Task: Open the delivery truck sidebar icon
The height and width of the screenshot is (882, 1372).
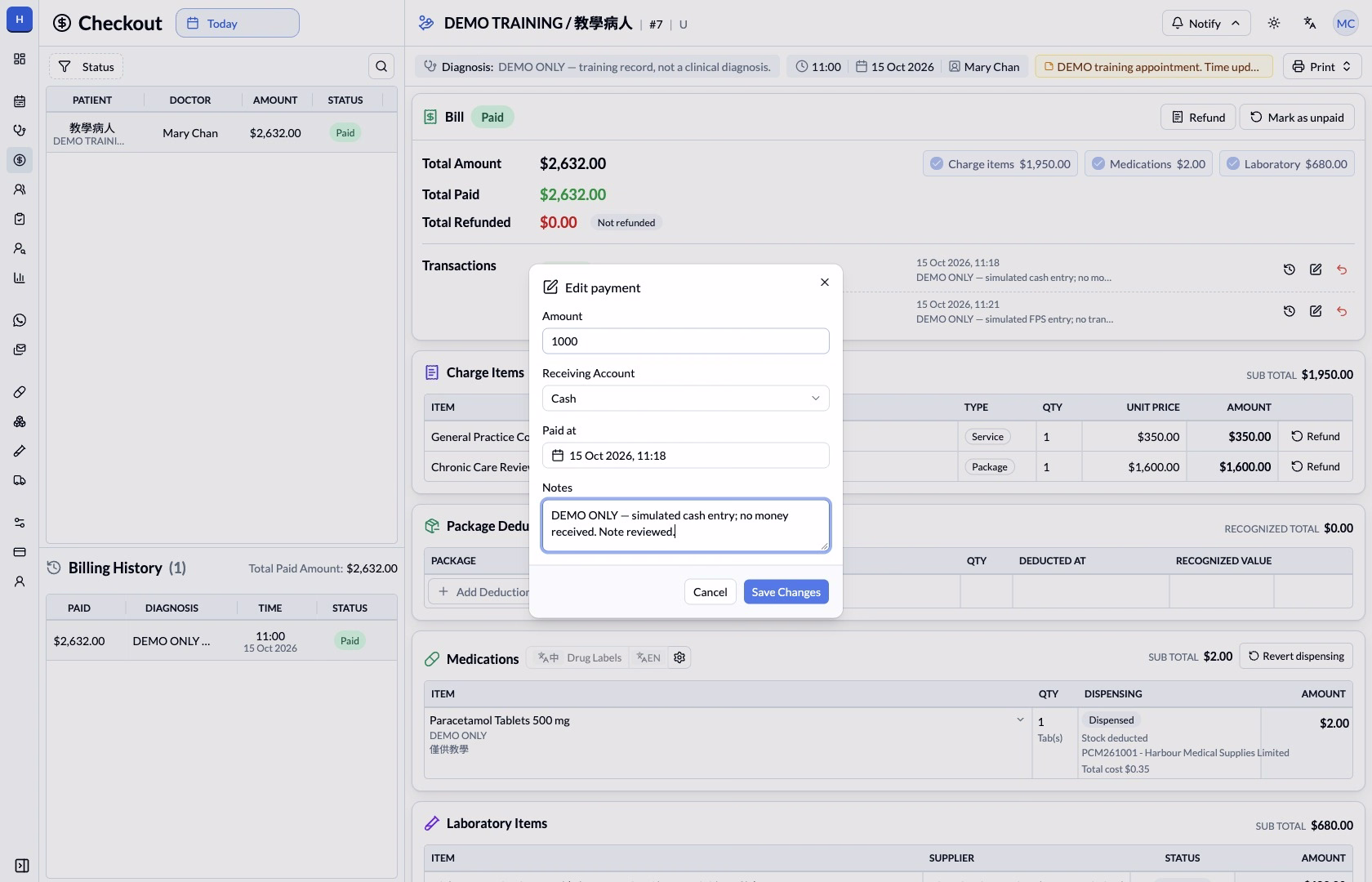Action: click(20, 480)
